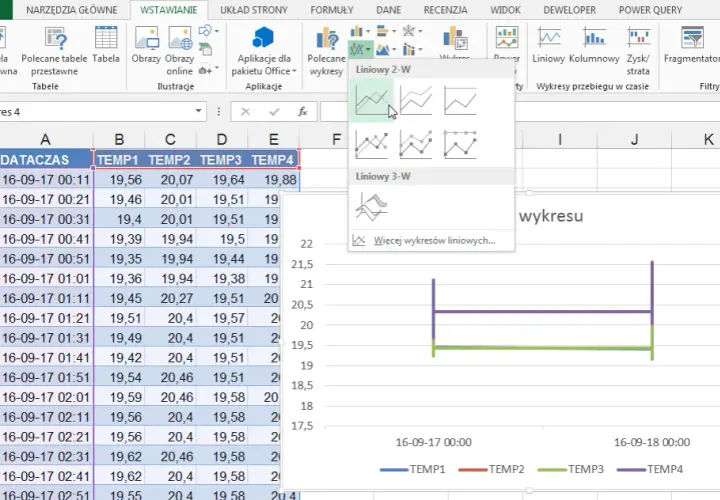Cancel formula bar entry
This screenshot has width=720, height=500.
pos(246,112)
